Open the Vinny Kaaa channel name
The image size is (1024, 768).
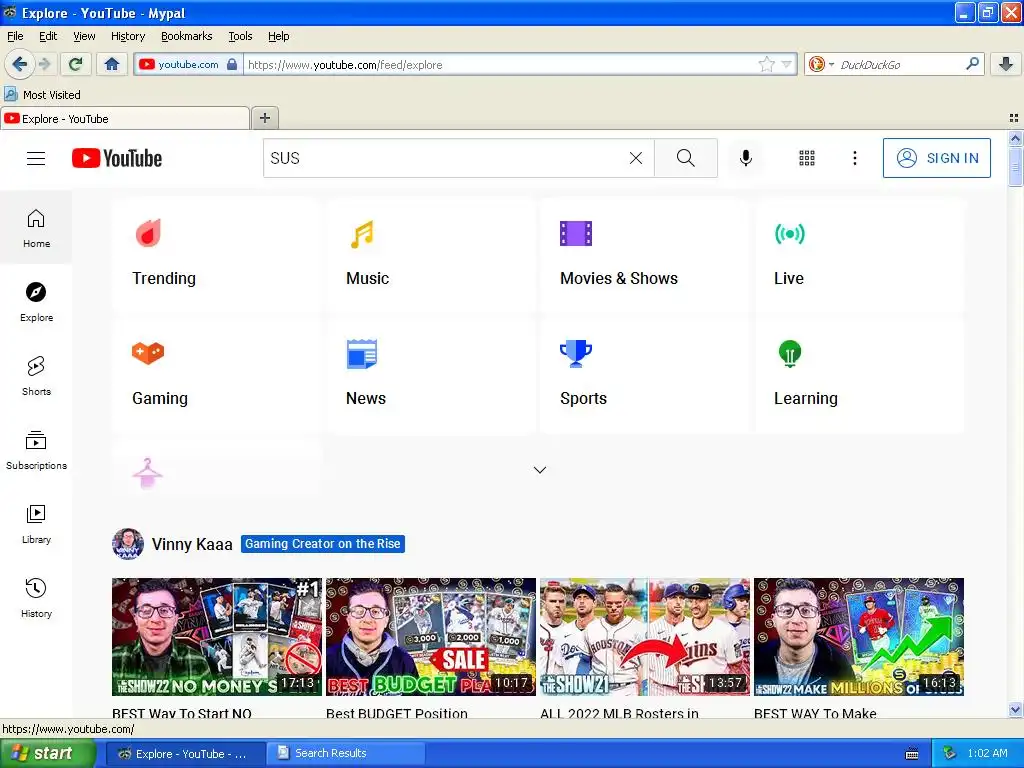(x=191, y=544)
